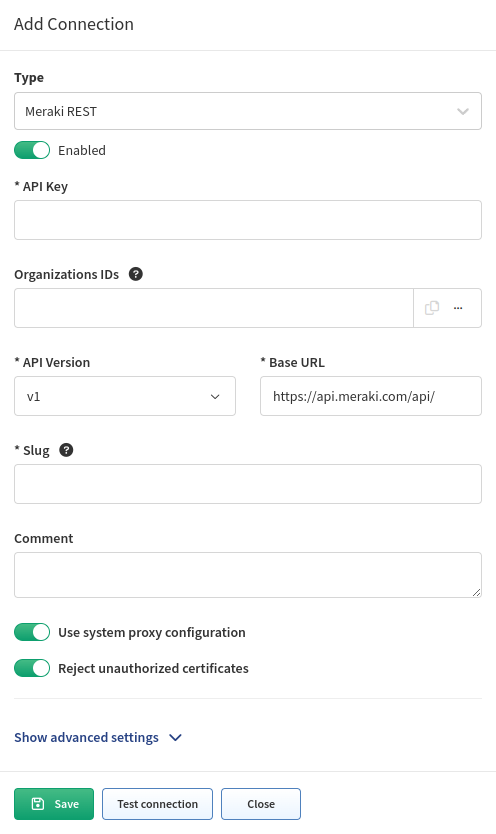
Task: Grab the Comment box resize handle
Action: click(x=476, y=593)
